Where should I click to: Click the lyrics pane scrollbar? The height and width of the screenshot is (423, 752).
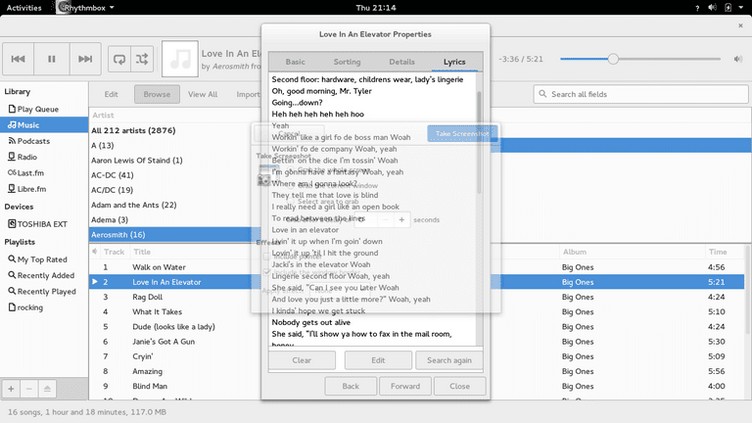click(479, 142)
